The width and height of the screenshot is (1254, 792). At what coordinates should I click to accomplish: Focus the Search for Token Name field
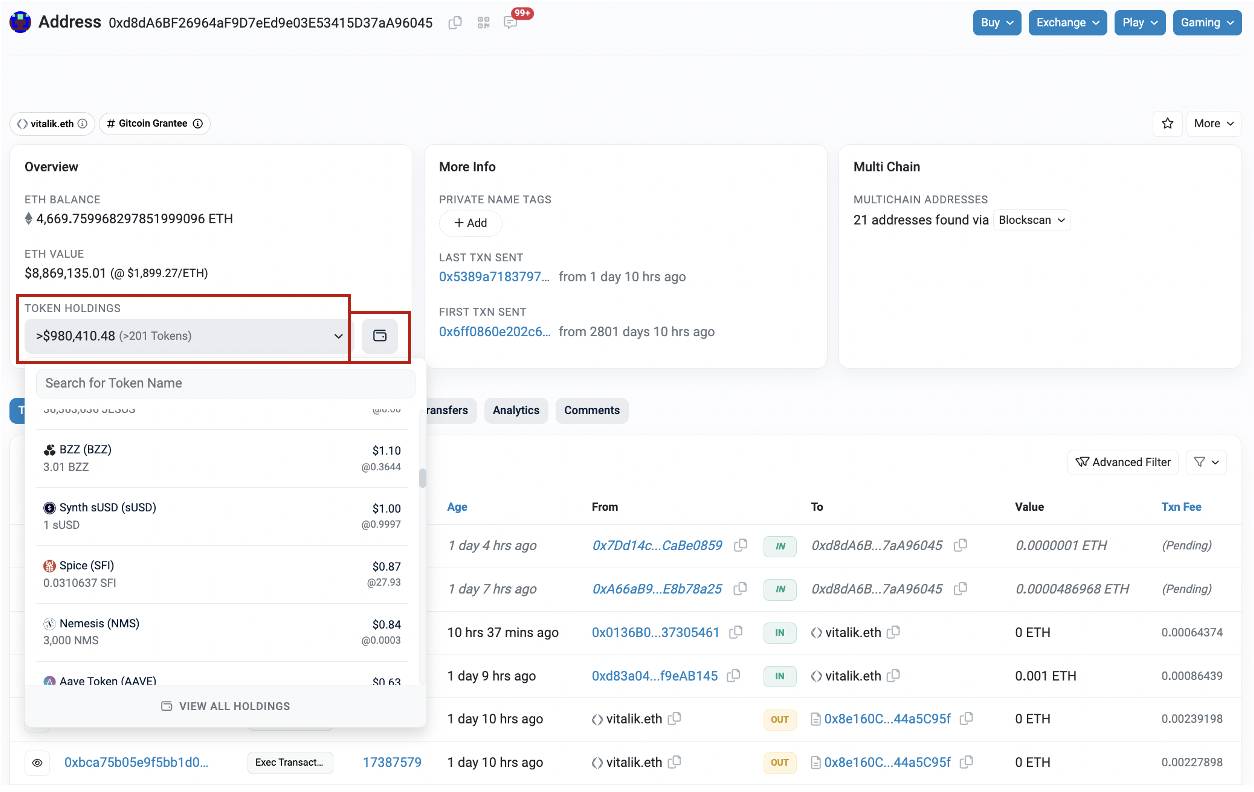225,383
